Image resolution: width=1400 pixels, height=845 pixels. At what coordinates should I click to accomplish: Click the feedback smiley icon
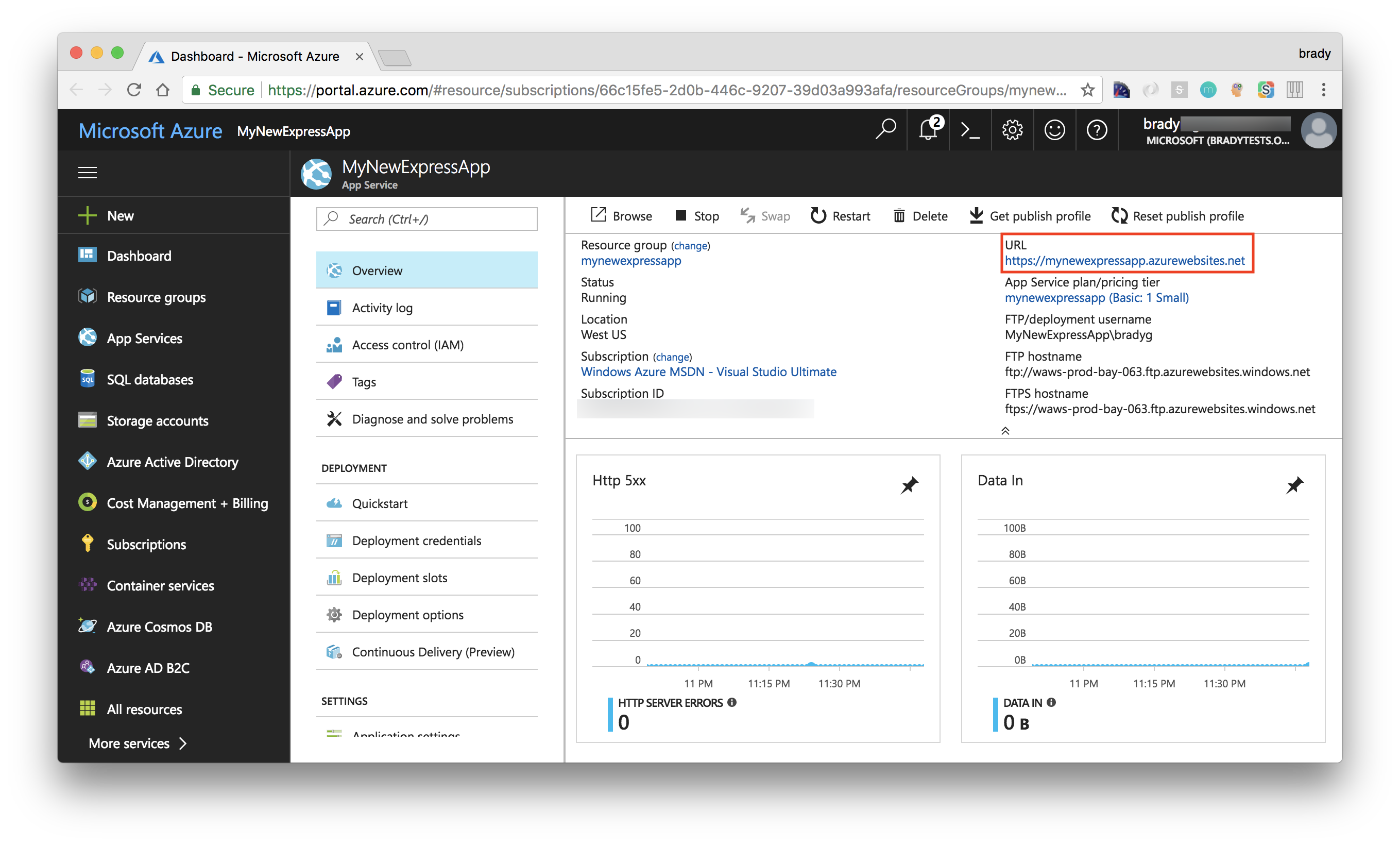1054,130
